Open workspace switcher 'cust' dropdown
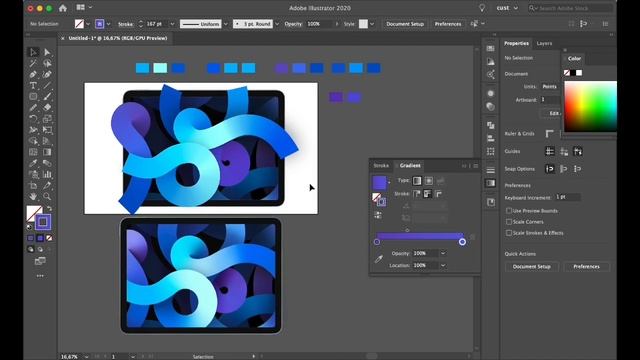 507,8
